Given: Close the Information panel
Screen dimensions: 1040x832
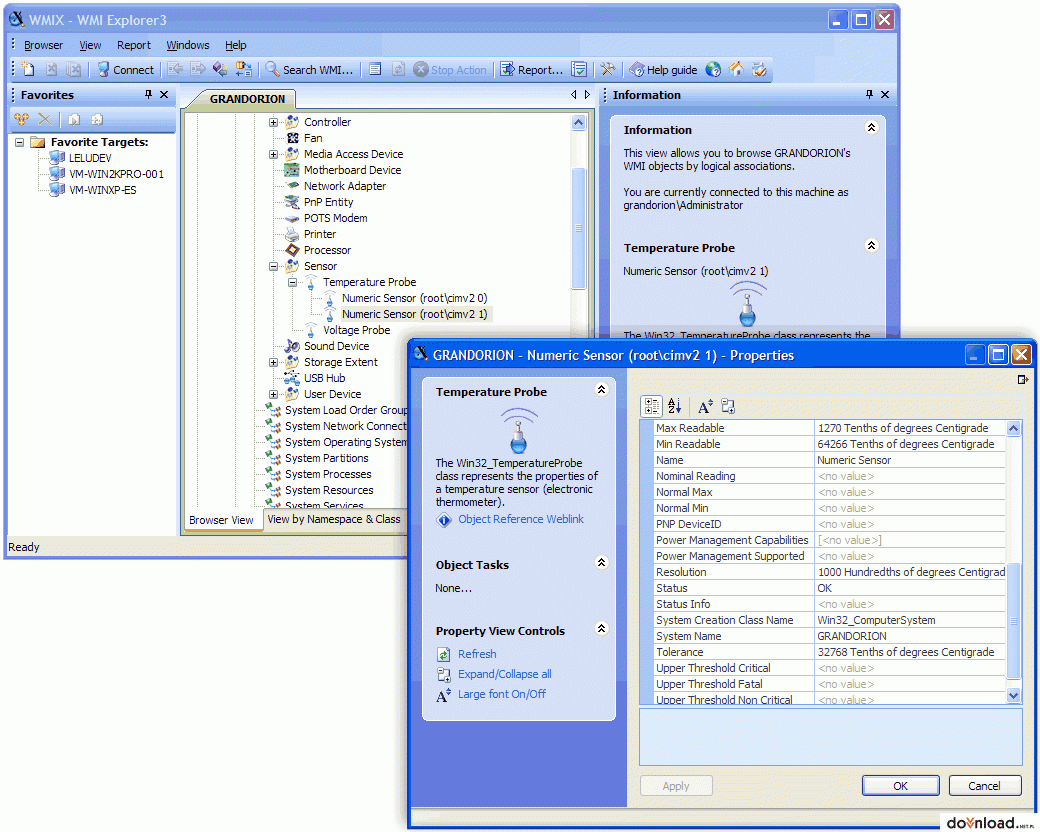Looking at the screenshot, I should point(885,95).
